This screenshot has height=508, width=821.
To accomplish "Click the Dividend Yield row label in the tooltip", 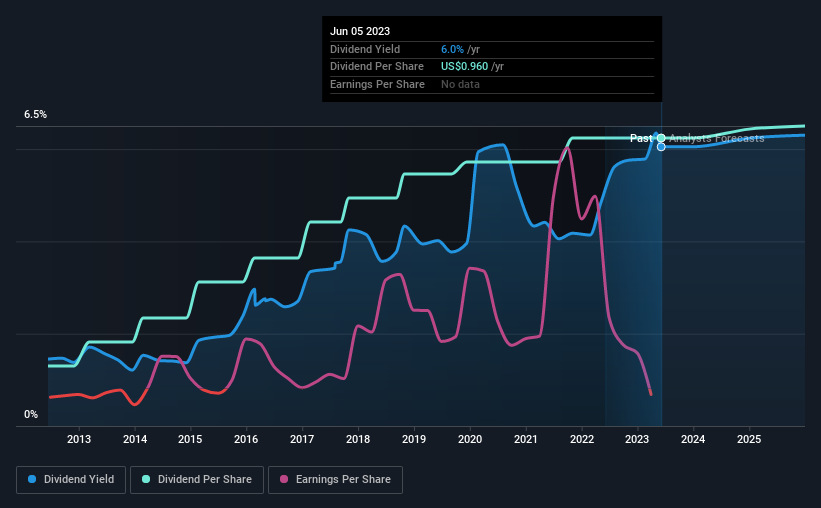I will pos(365,49).
